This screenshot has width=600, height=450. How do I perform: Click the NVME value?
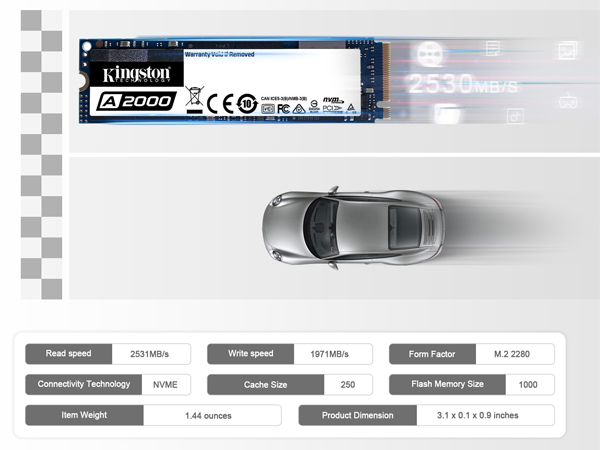(x=165, y=385)
